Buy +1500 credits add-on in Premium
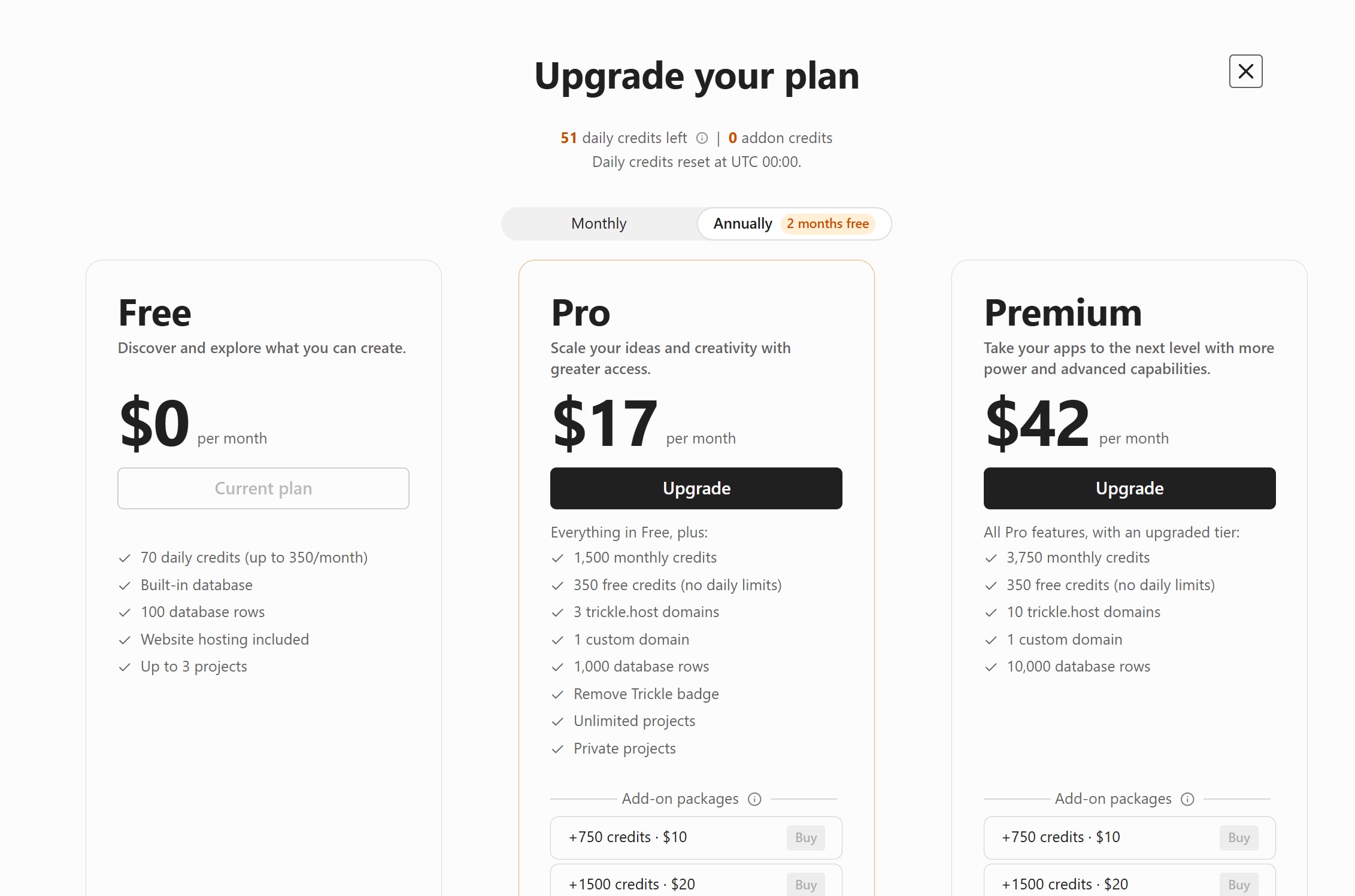Viewport: 1355px width, 896px height. pyautogui.click(x=1238, y=884)
